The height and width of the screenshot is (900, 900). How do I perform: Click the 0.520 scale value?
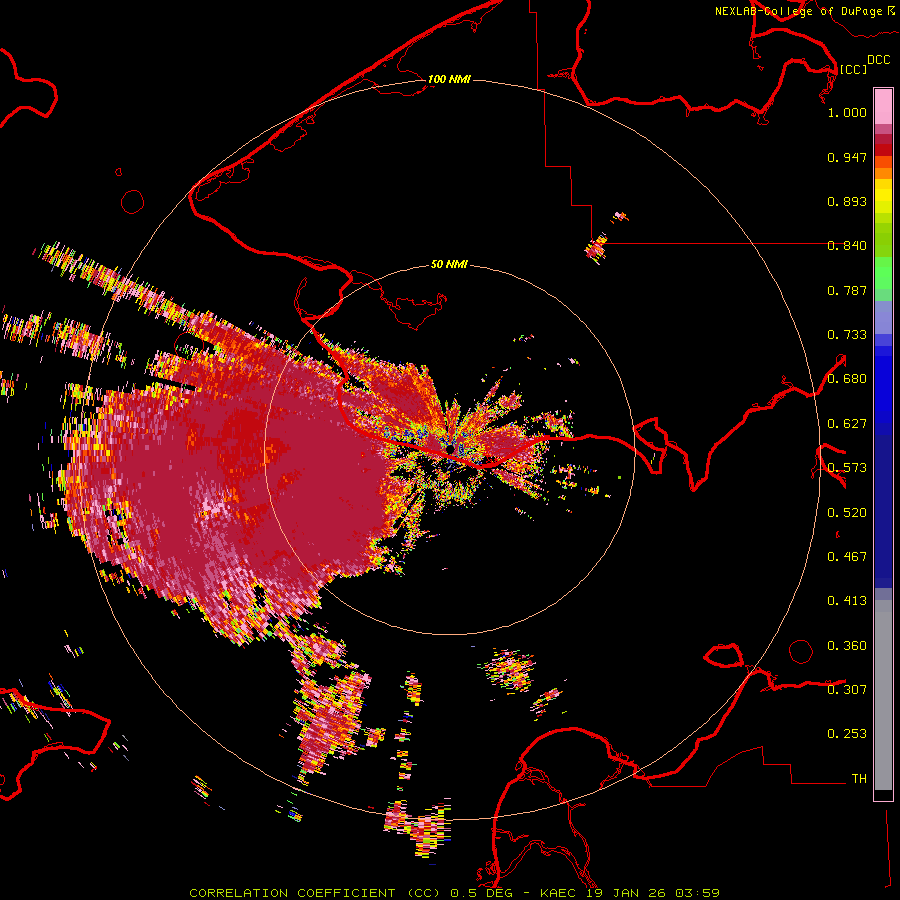point(847,513)
